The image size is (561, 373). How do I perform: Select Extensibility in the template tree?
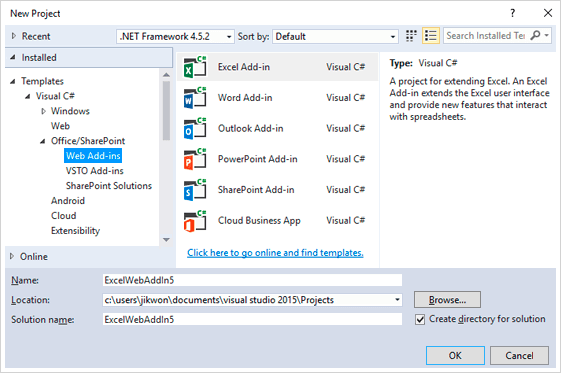75,231
